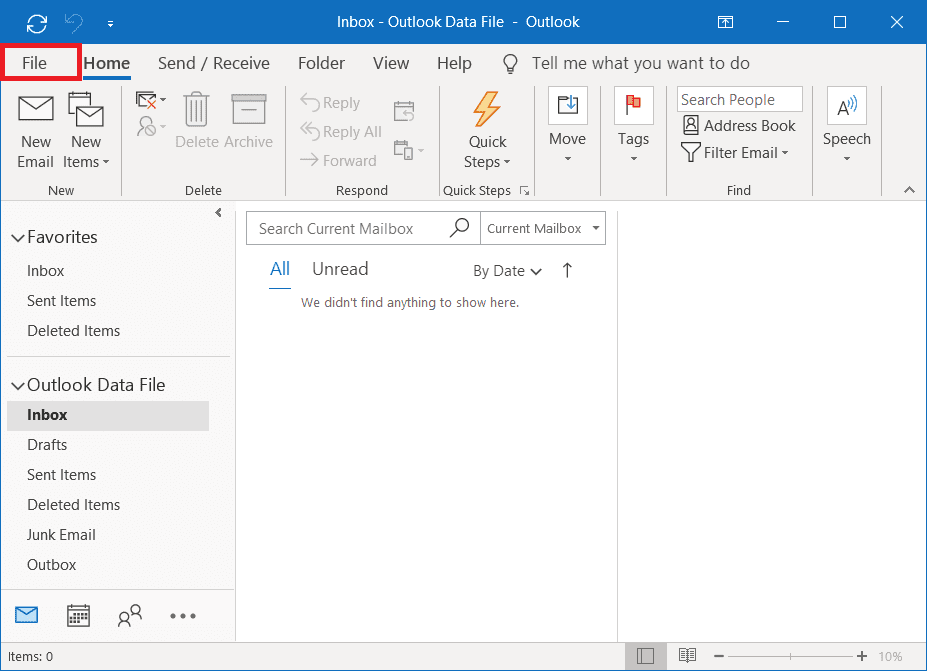927x671 pixels.
Task: Select Deleted Items under Favorites
Action: coord(73,331)
